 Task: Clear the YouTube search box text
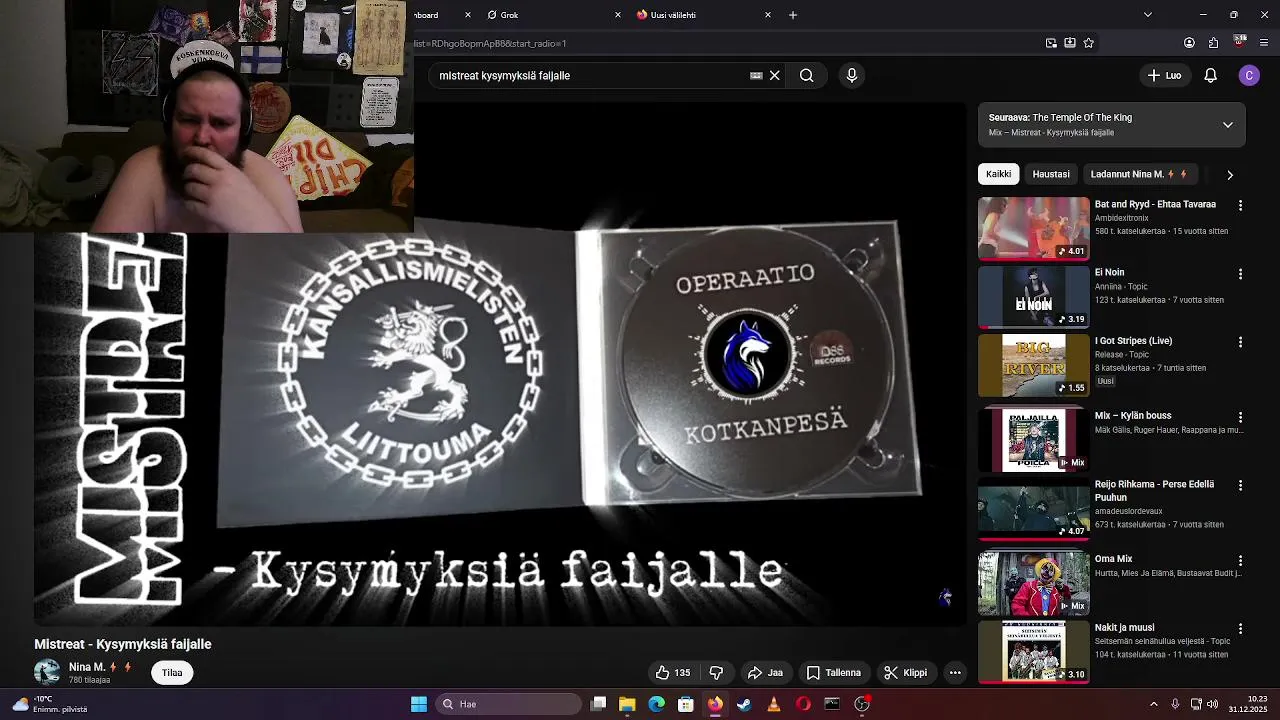pos(774,75)
